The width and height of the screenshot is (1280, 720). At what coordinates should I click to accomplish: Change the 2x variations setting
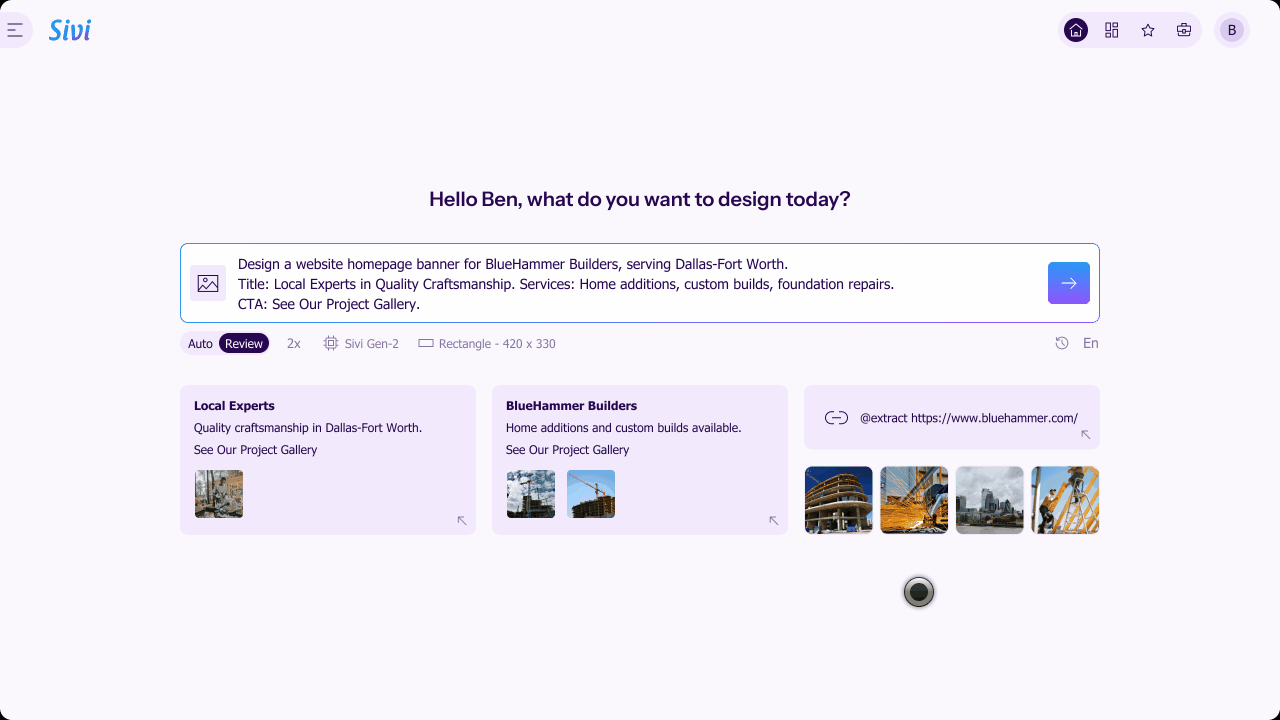coord(294,344)
